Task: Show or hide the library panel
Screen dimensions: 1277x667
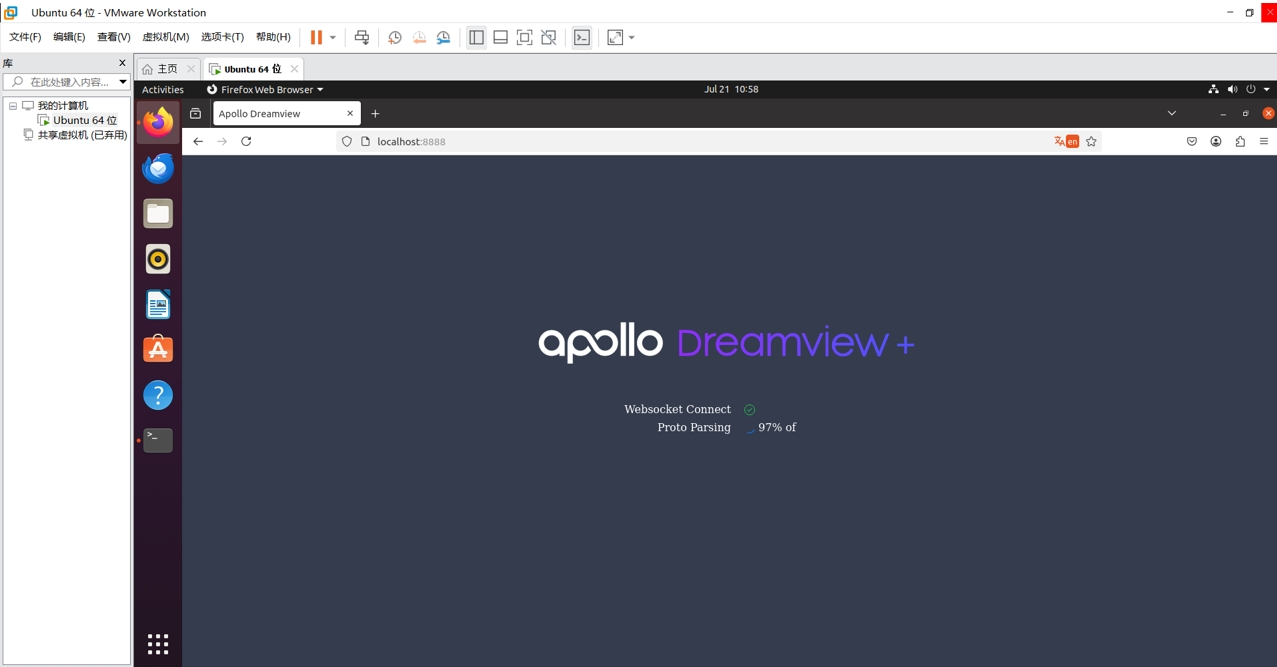Action: click(x=476, y=37)
